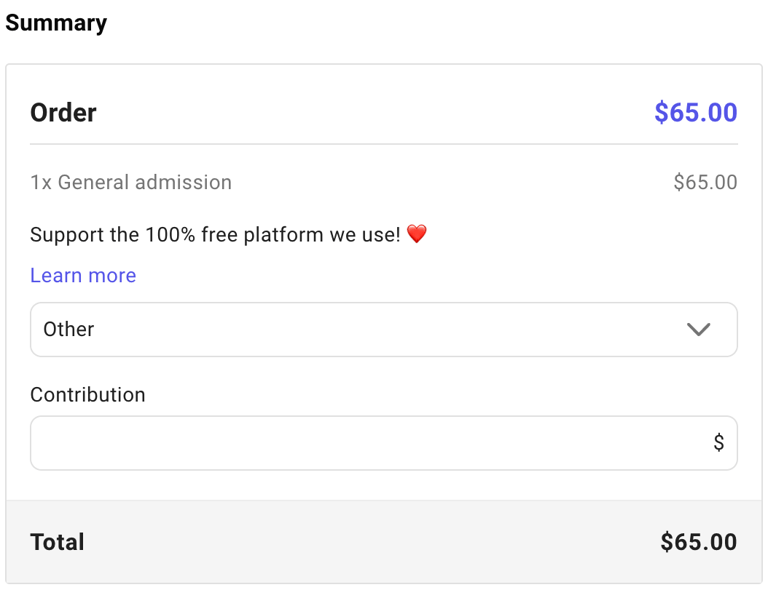The width and height of the screenshot is (768, 598).
Task: Click the gray $65.00 admission price
Action: click(705, 182)
